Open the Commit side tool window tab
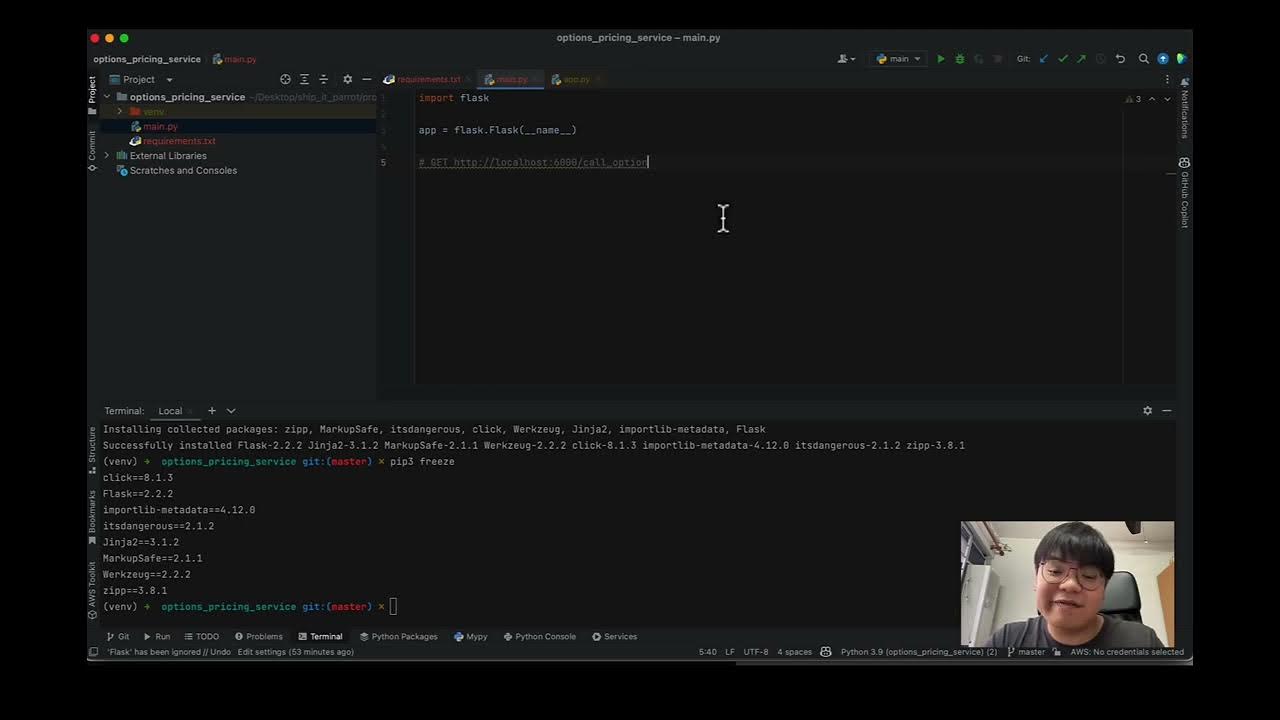Screen dimensions: 1280x720 pos(92,150)
